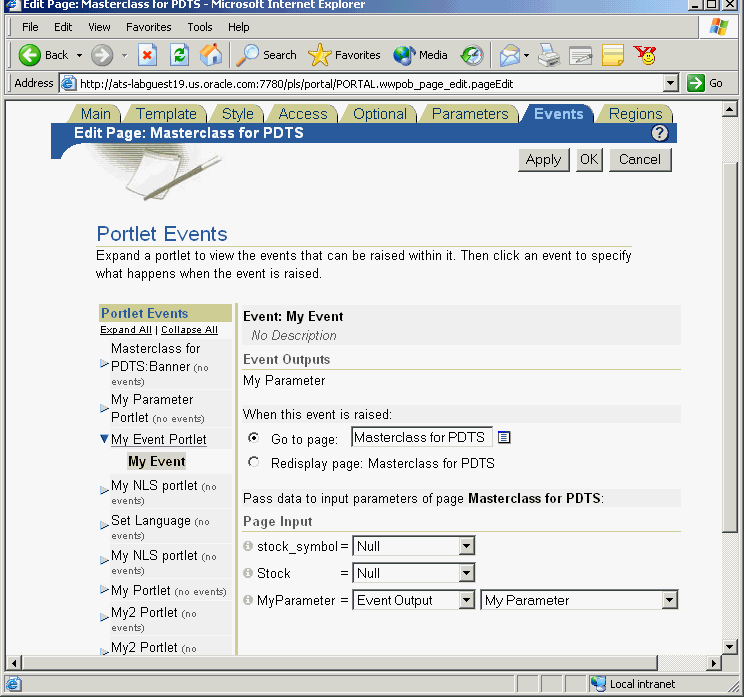Select the Redisplay page radio button
744x697 pixels.
pos(254,462)
